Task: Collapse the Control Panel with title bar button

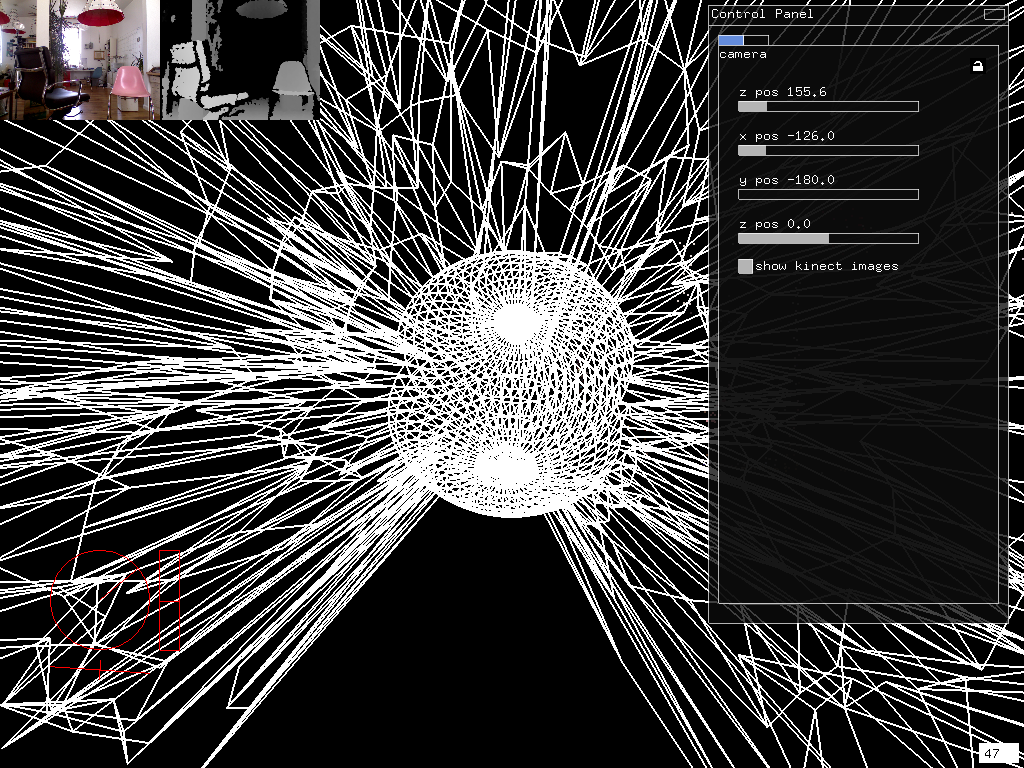Action: [994, 14]
